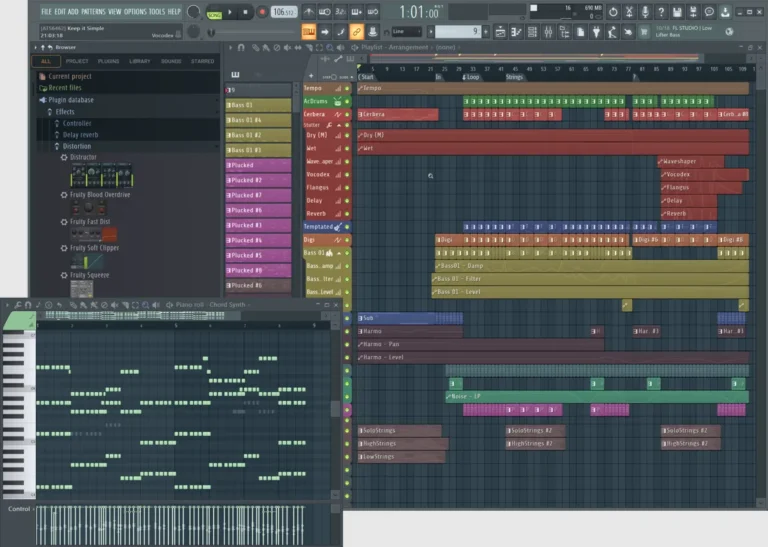
Task: Collapse the Stutter track group arrow
Action: pos(339,125)
